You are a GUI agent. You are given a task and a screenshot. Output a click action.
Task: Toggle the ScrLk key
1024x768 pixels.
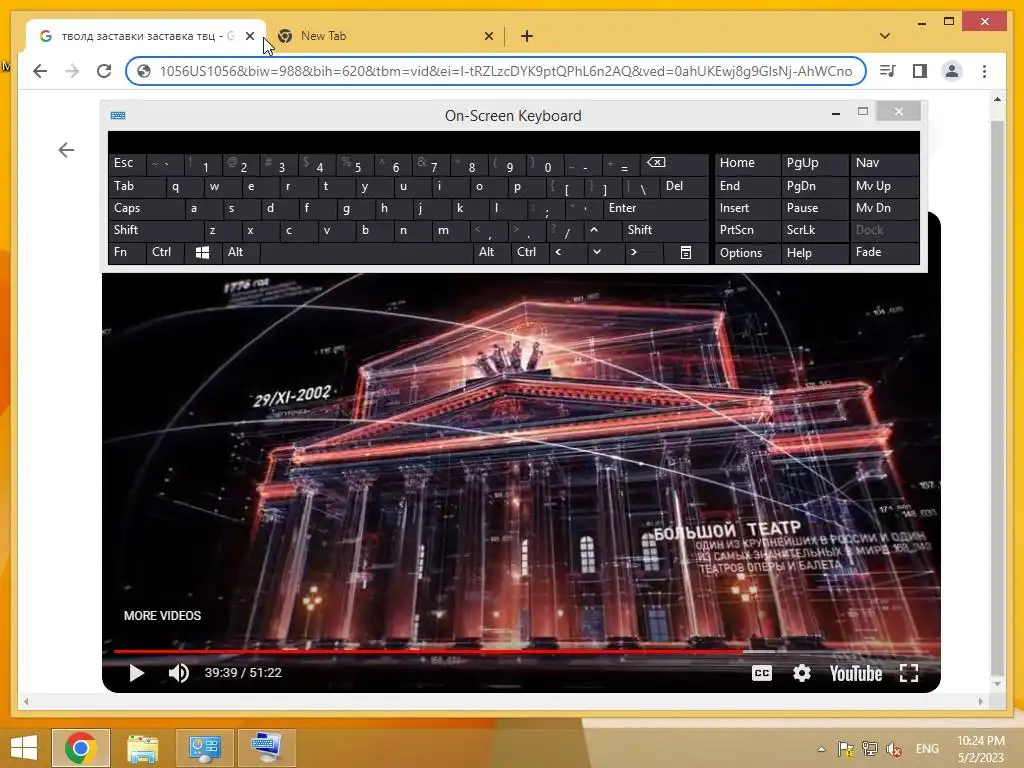814,231
